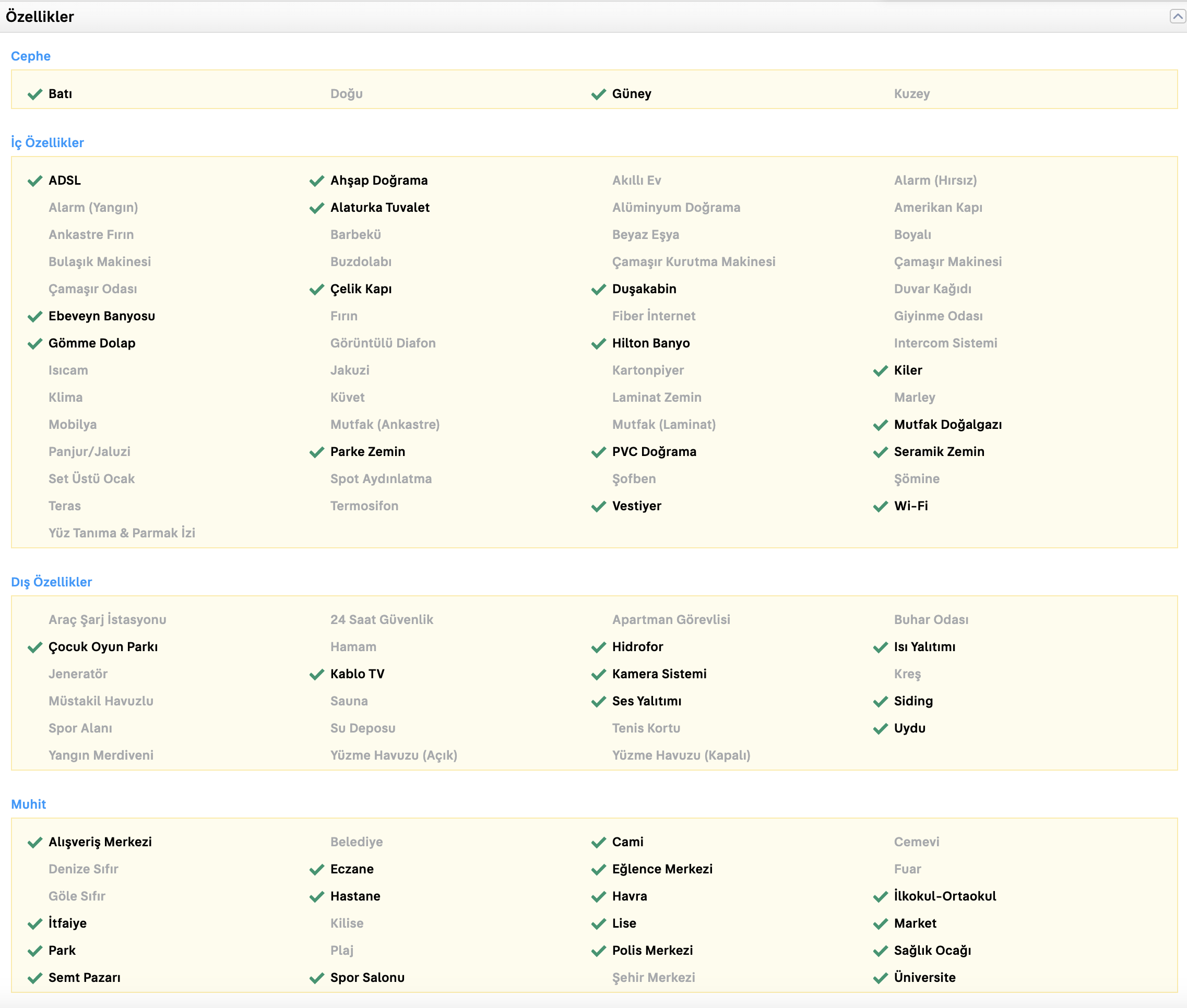
Task: Collapse the Özellikler panel with the arrow
Action: (x=1177, y=17)
